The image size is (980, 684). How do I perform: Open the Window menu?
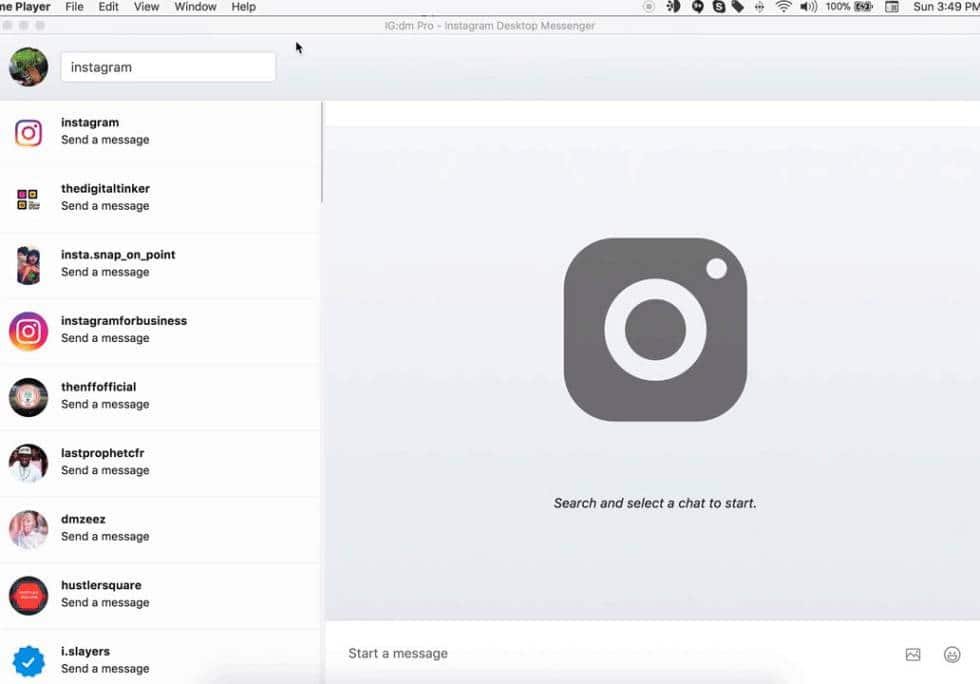point(195,7)
